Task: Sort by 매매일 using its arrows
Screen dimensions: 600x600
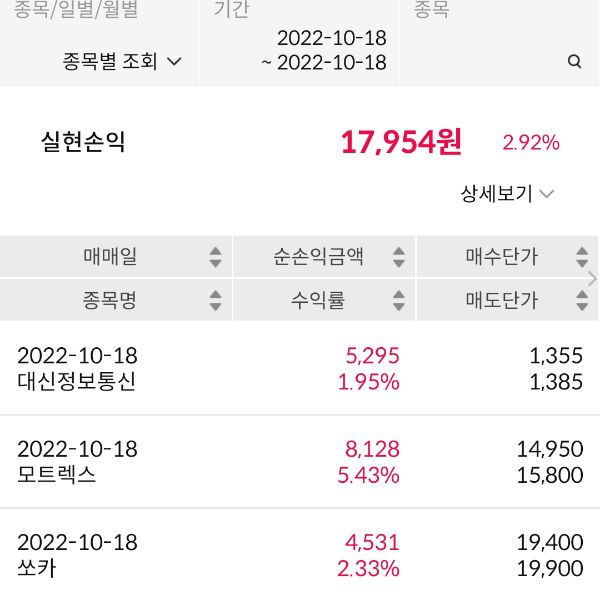Action: pyautogui.click(x=215, y=257)
